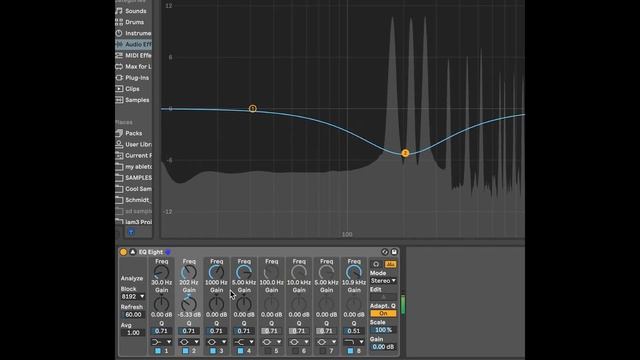Open band 4 filter type dropdown
The width and height of the screenshot is (640, 360).
pyautogui.click(x=244, y=342)
